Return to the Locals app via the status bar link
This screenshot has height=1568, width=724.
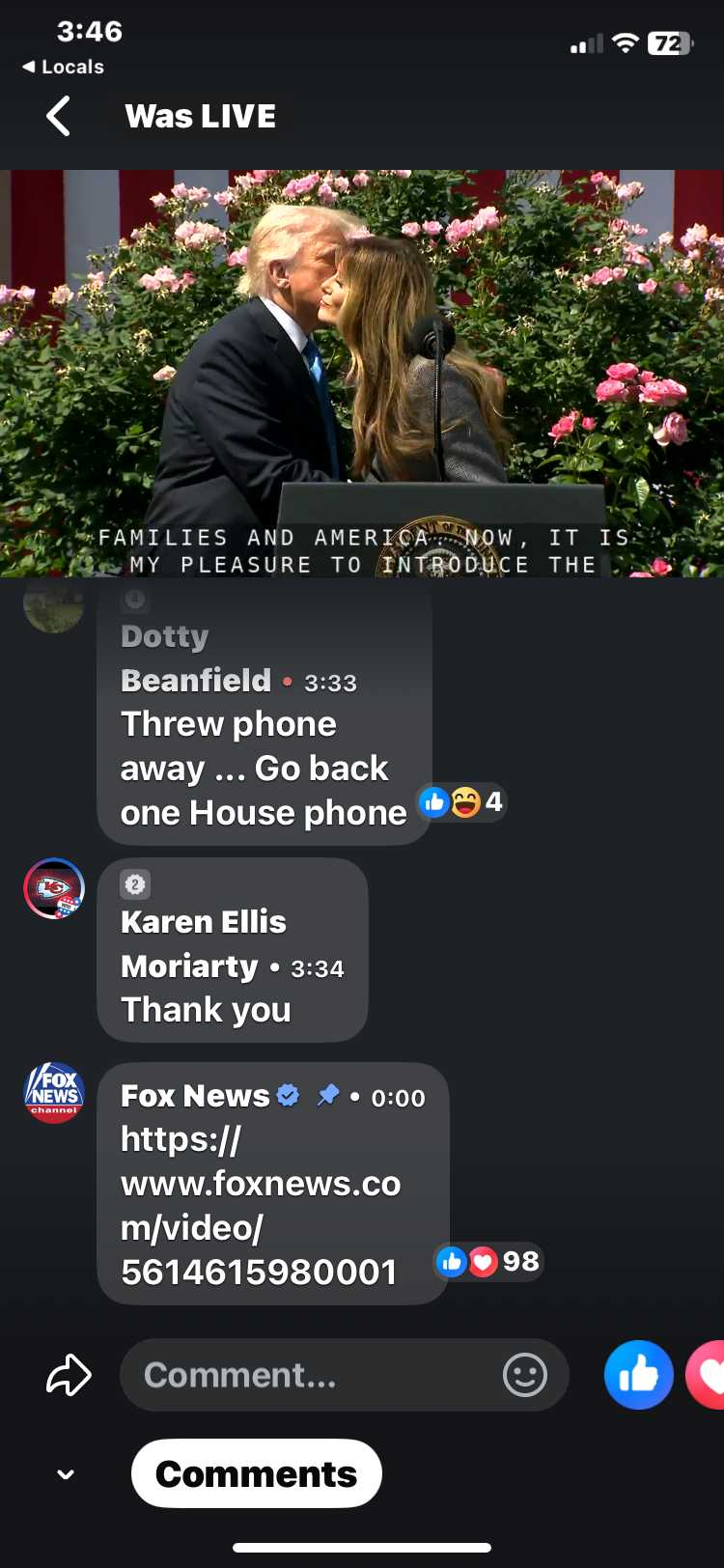point(63,67)
